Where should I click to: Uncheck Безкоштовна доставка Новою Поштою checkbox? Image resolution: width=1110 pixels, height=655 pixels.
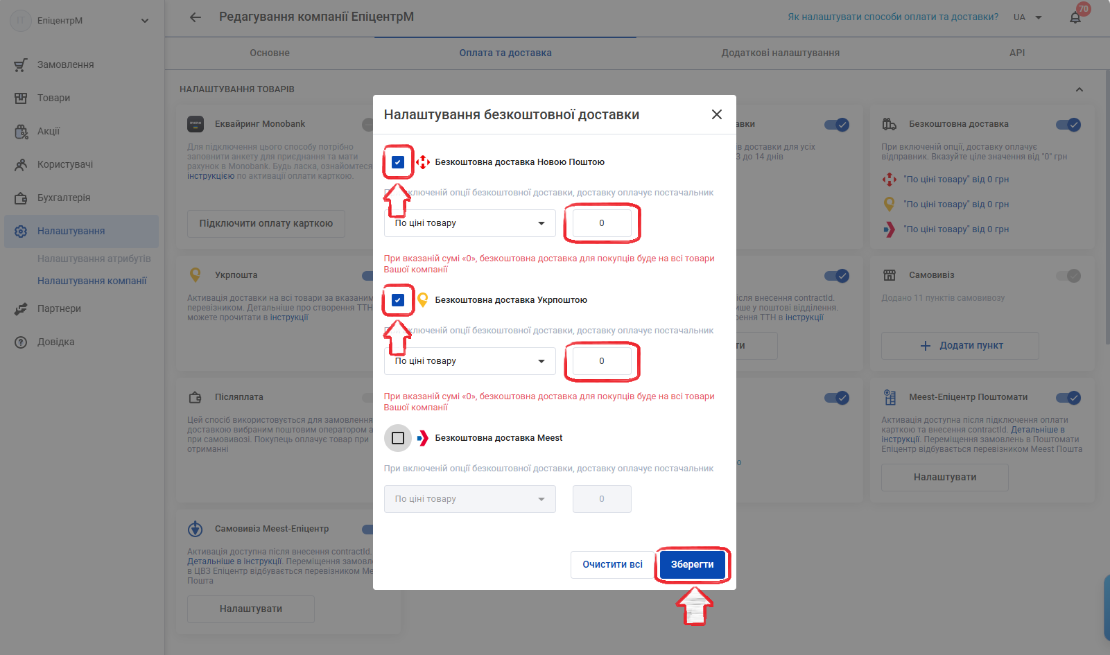coord(398,162)
